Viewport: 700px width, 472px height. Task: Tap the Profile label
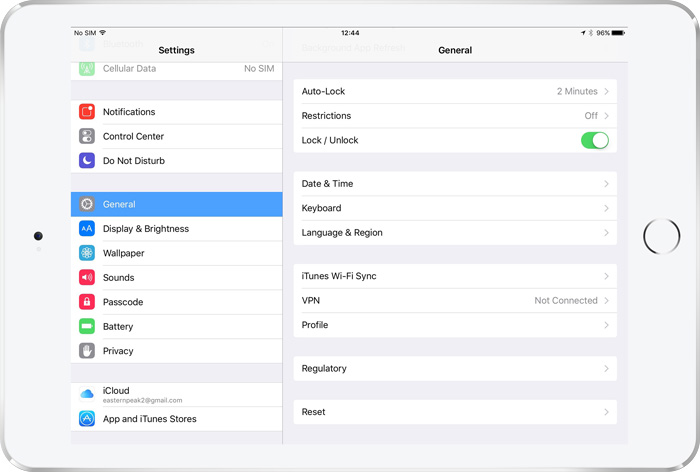315,325
